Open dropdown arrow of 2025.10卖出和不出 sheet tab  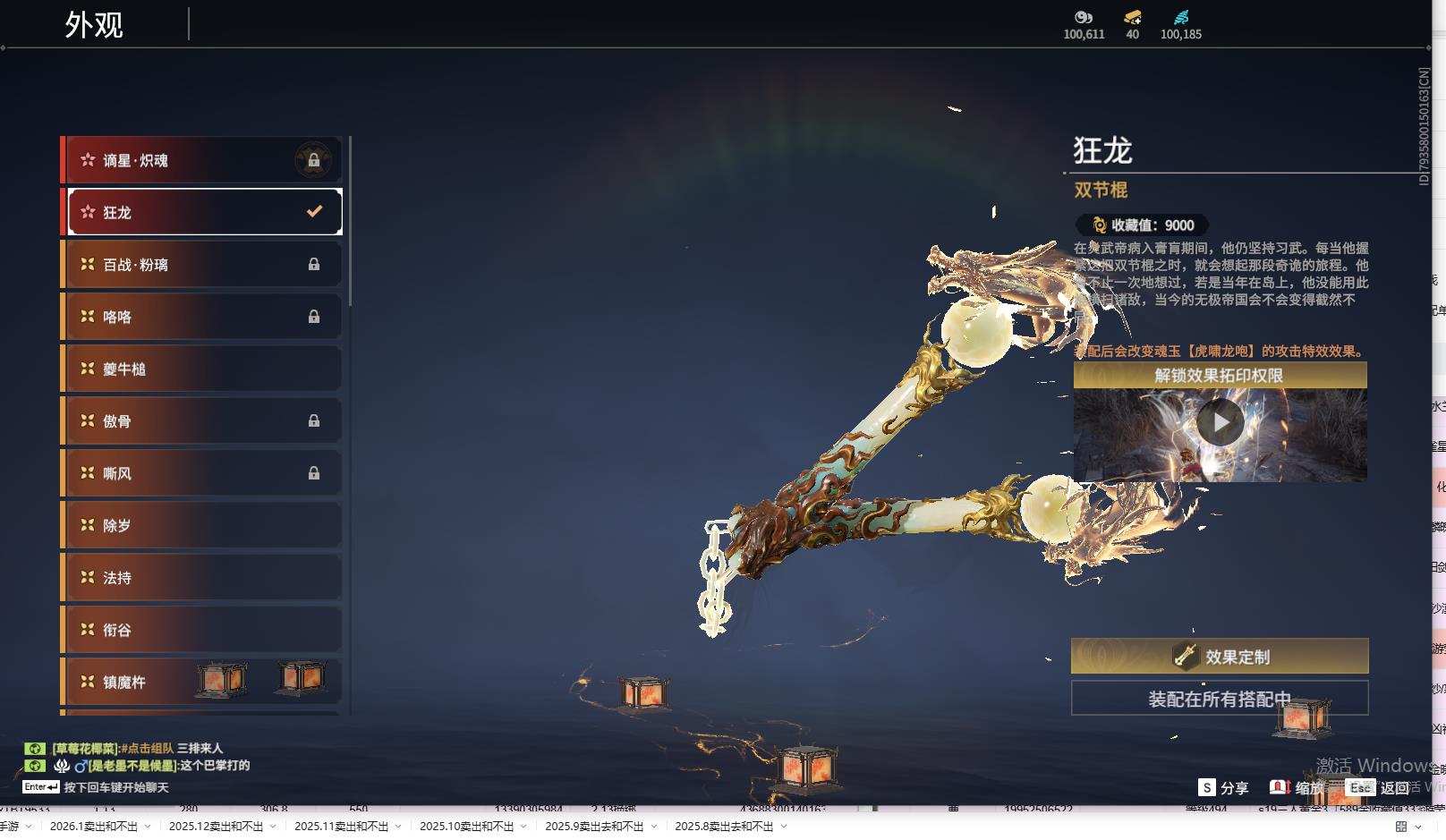(x=523, y=827)
